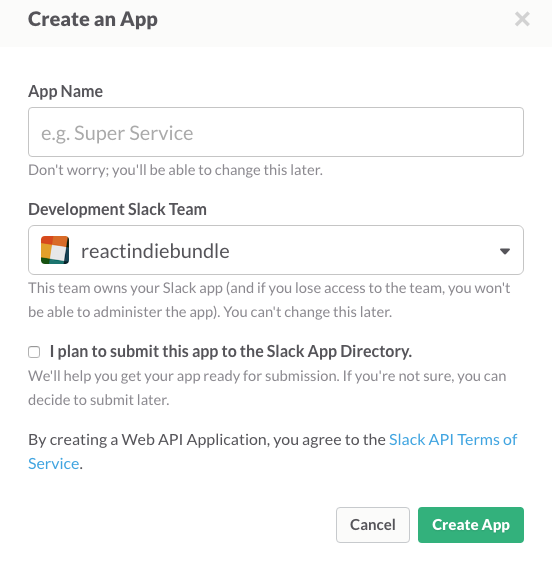This screenshot has width=552, height=568.
Task: Click the reactindiebundle team logo icon
Action: coord(55,250)
